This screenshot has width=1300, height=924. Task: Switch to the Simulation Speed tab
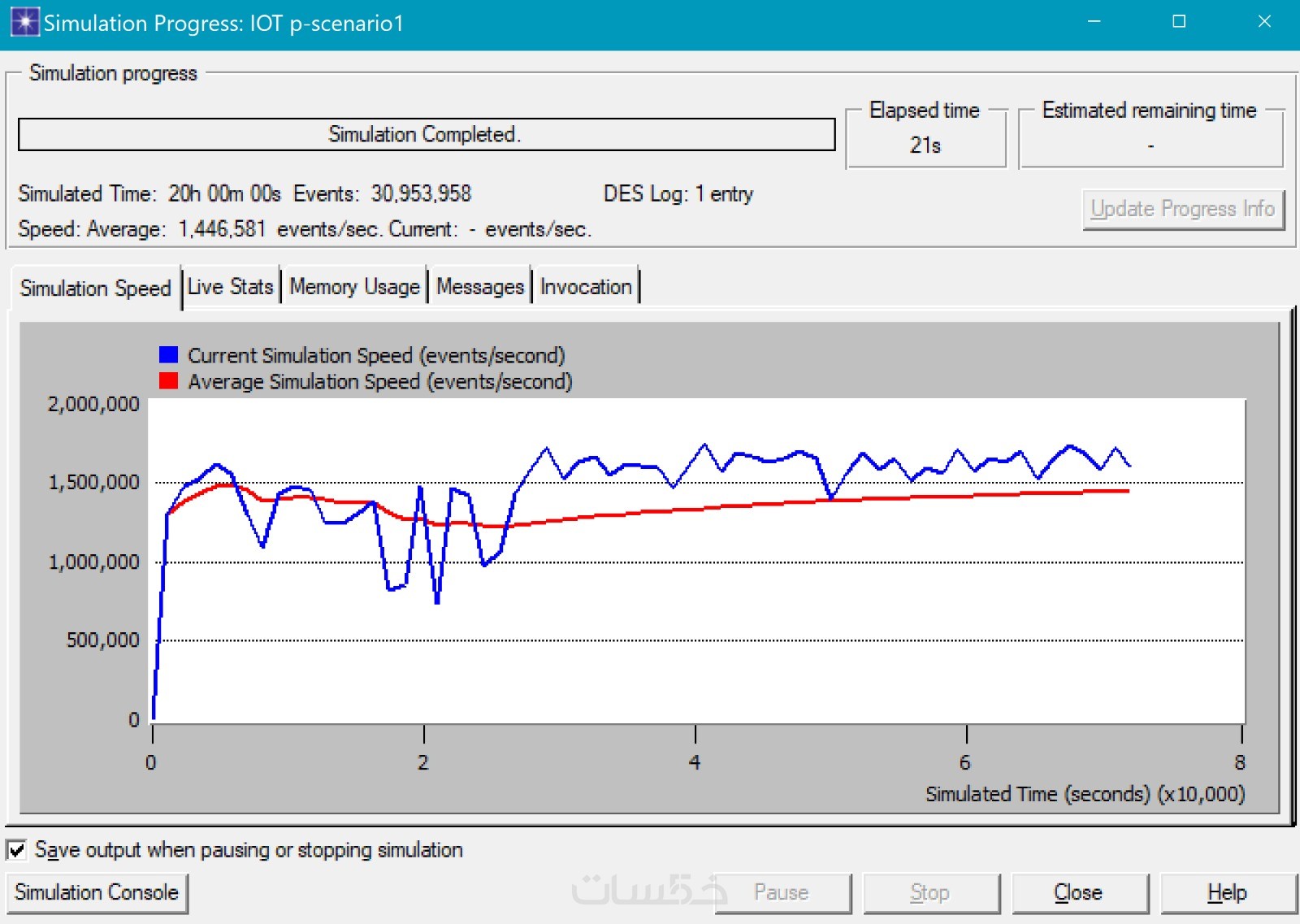click(95, 288)
